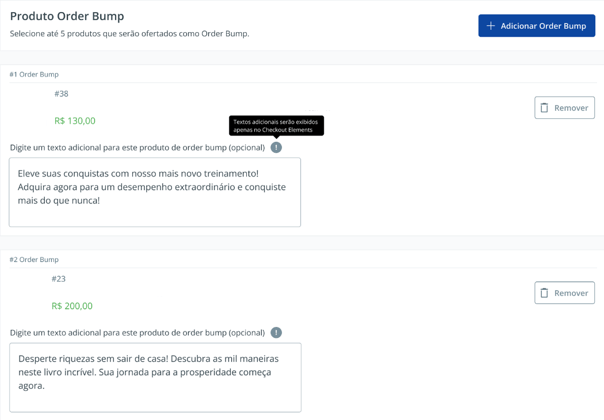Click the #1 Order Bump section header
Screen dimensions: 604x420
pos(34,74)
